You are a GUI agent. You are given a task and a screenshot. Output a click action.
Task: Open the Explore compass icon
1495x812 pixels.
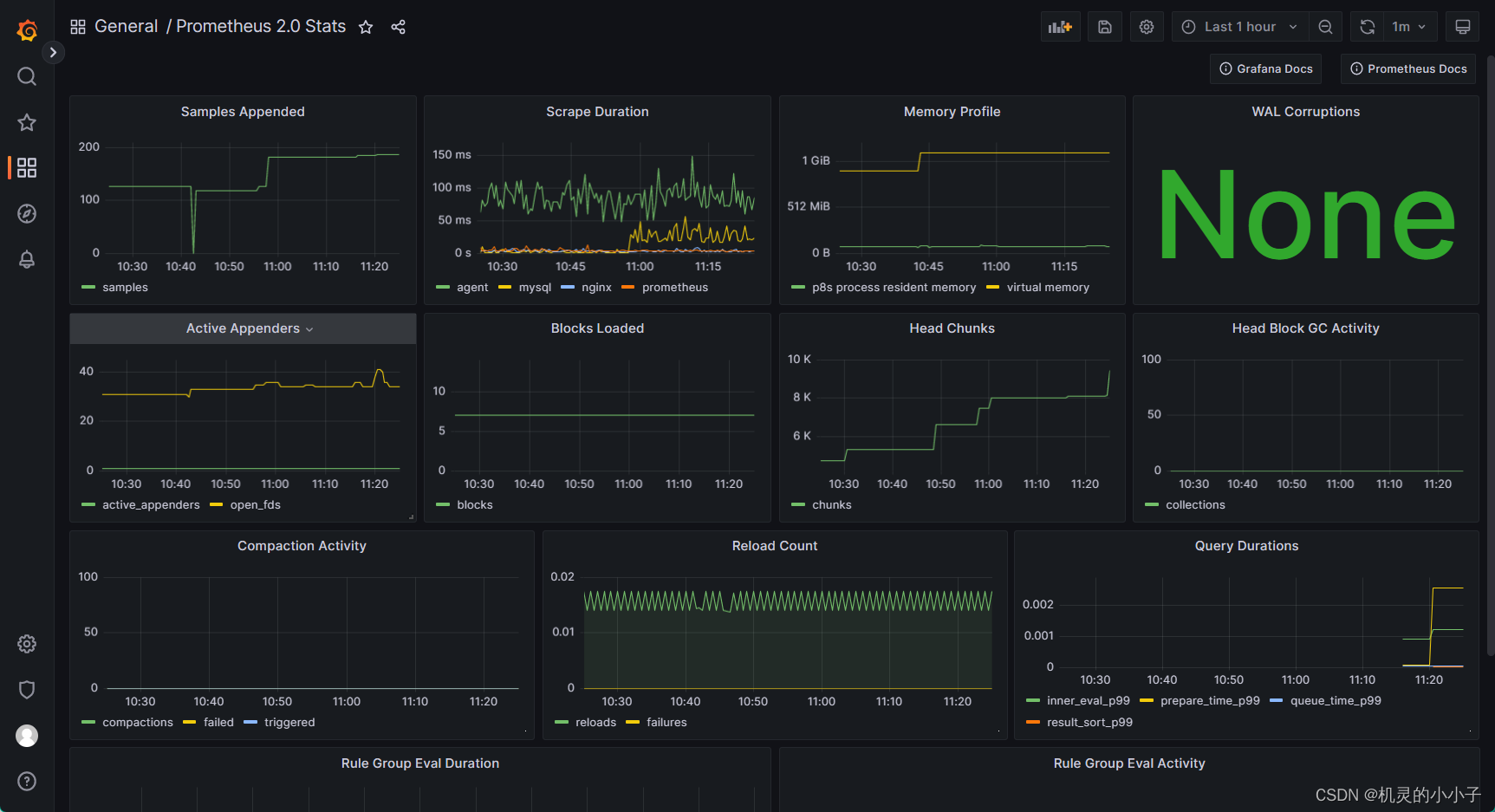pyautogui.click(x=27, y=213)
